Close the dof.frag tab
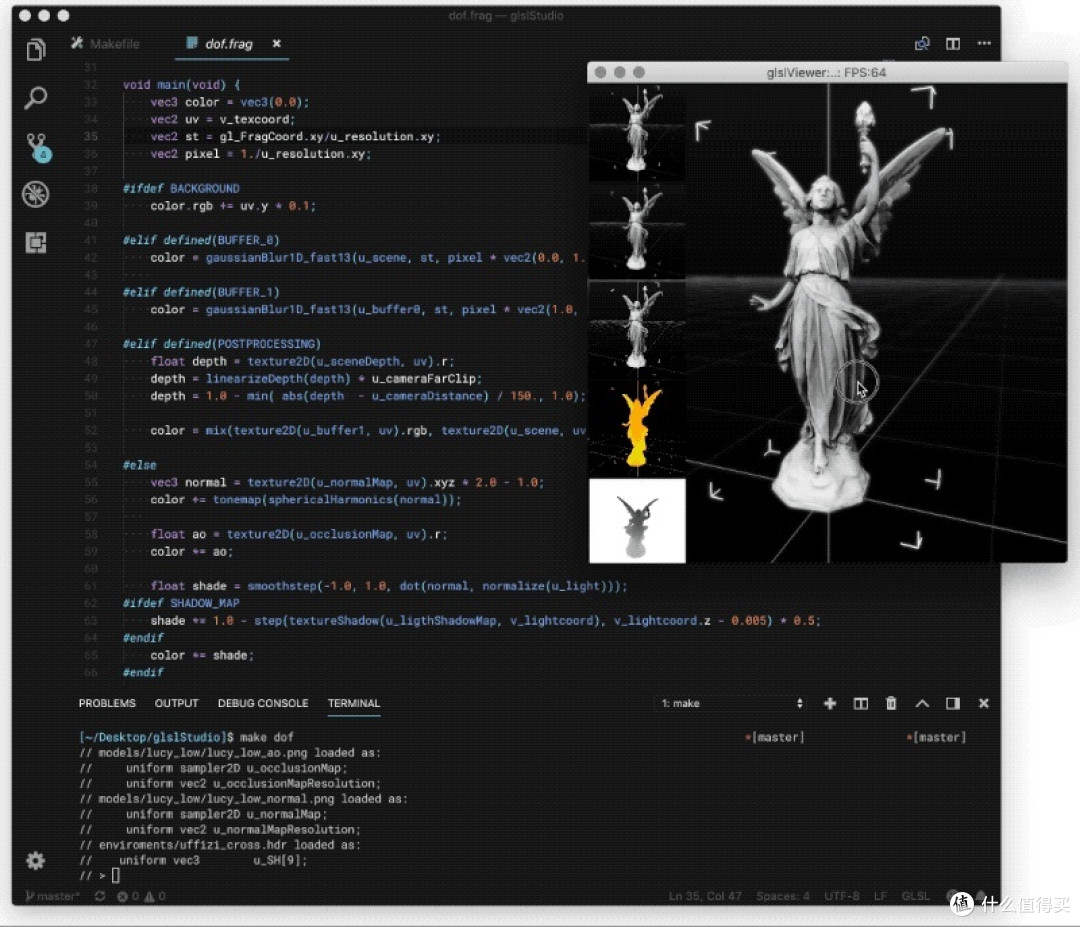The image size is (1080, 927). tap(276, 43)
